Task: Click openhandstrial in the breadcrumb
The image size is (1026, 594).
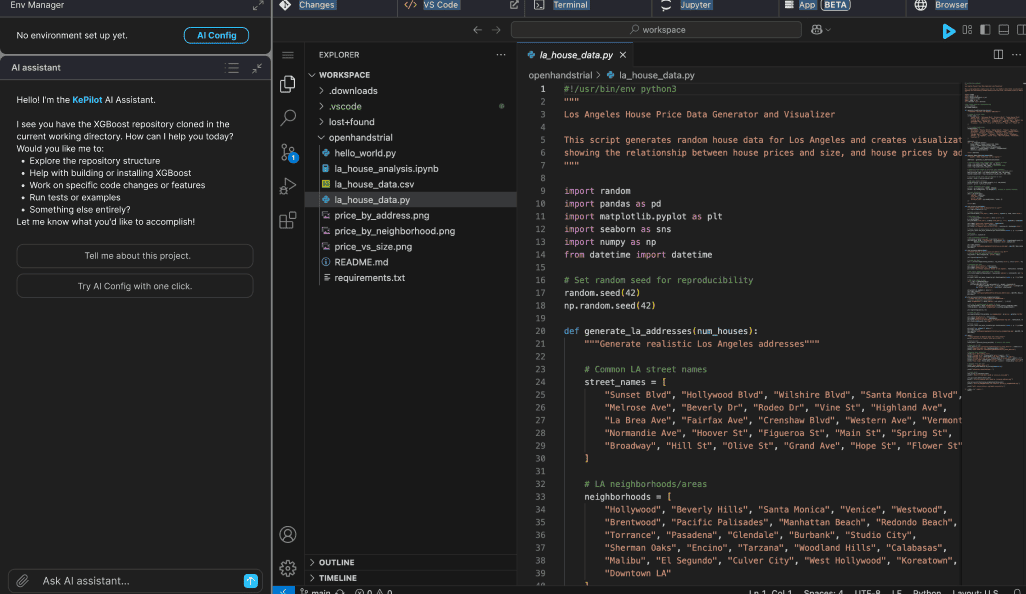Action: 560,75
